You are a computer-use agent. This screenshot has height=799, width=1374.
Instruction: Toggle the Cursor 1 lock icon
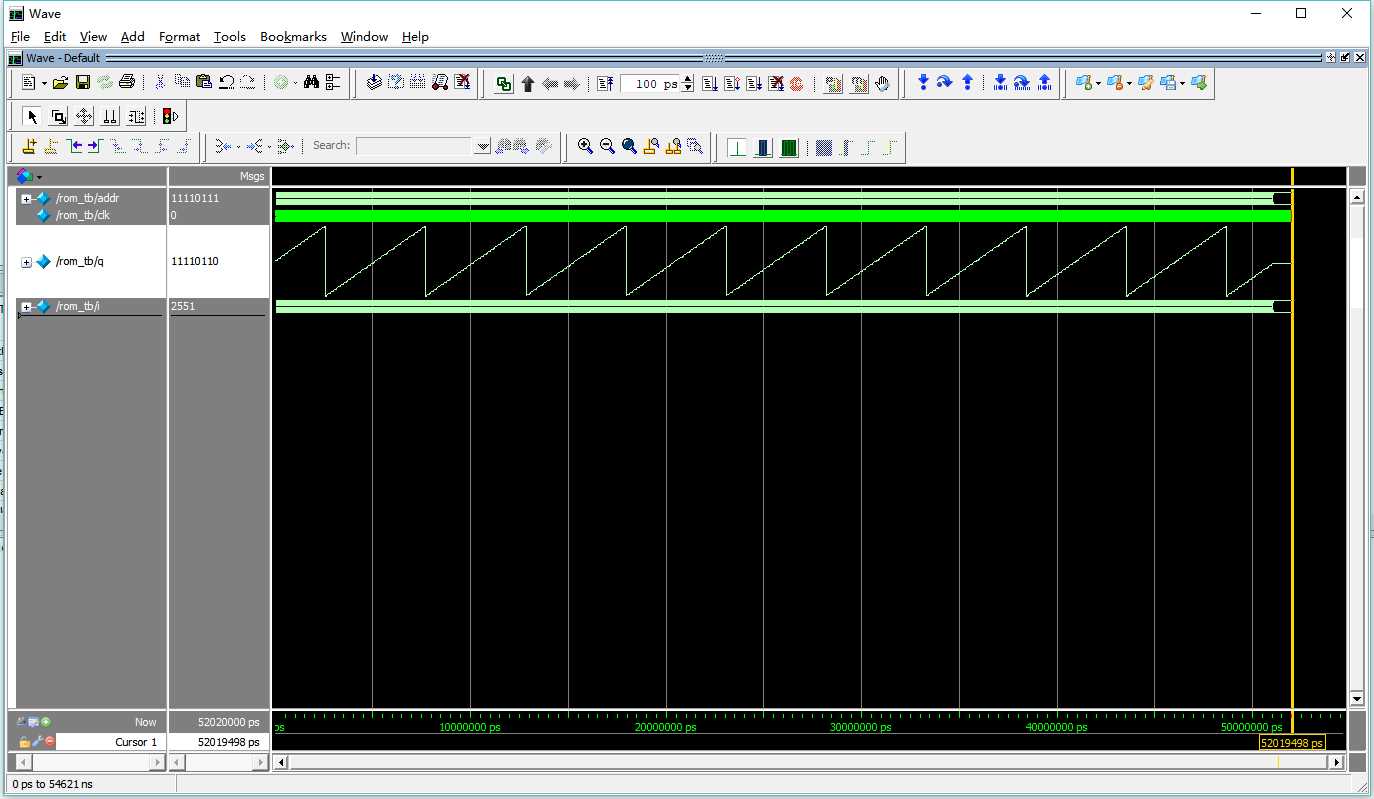coord(25,742)
